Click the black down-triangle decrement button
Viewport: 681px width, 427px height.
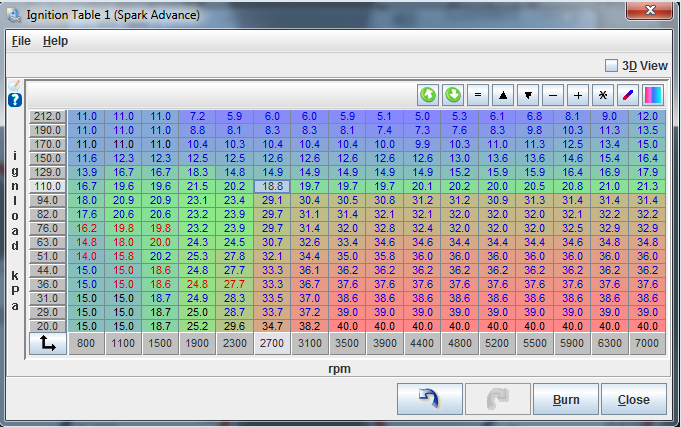click(528, 95)
